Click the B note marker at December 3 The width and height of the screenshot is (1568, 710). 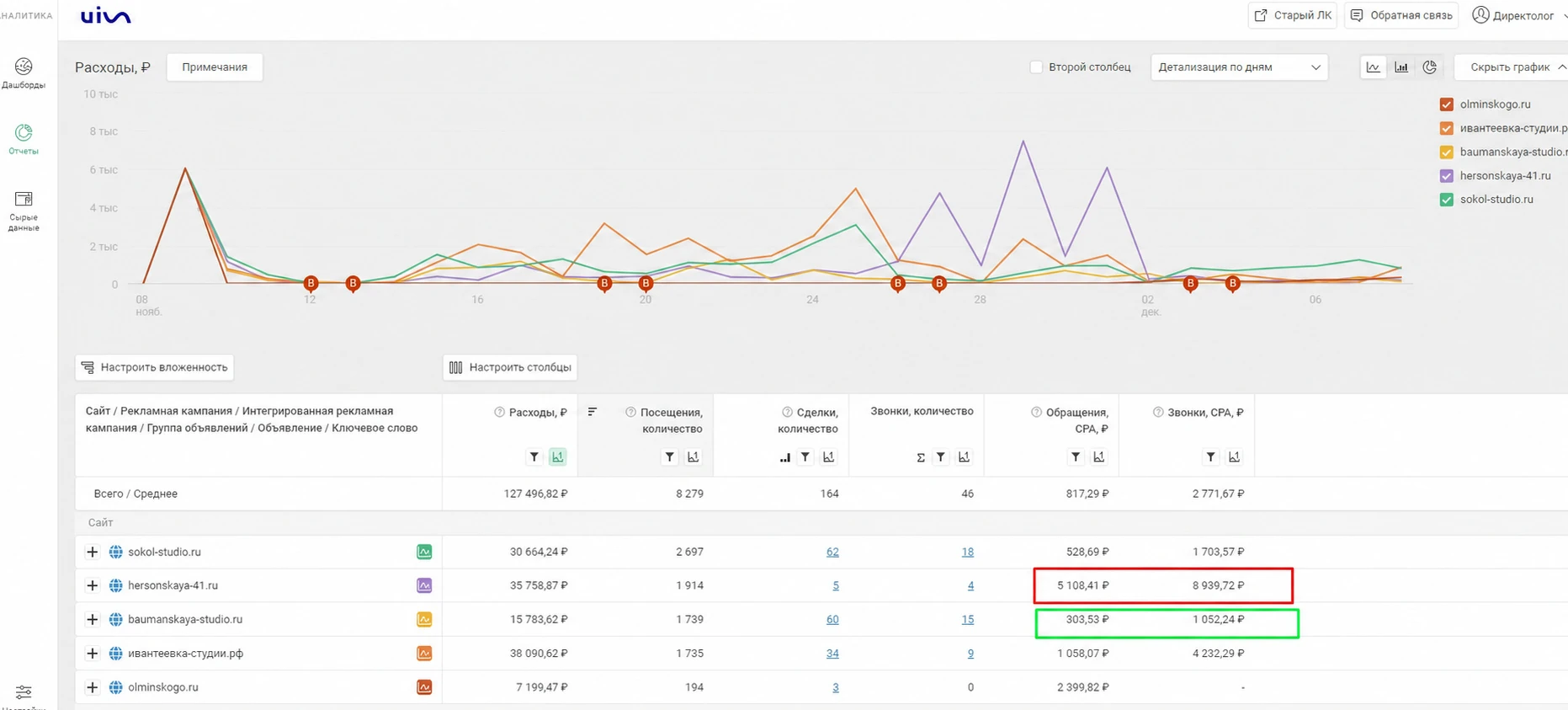point(1190,283)
